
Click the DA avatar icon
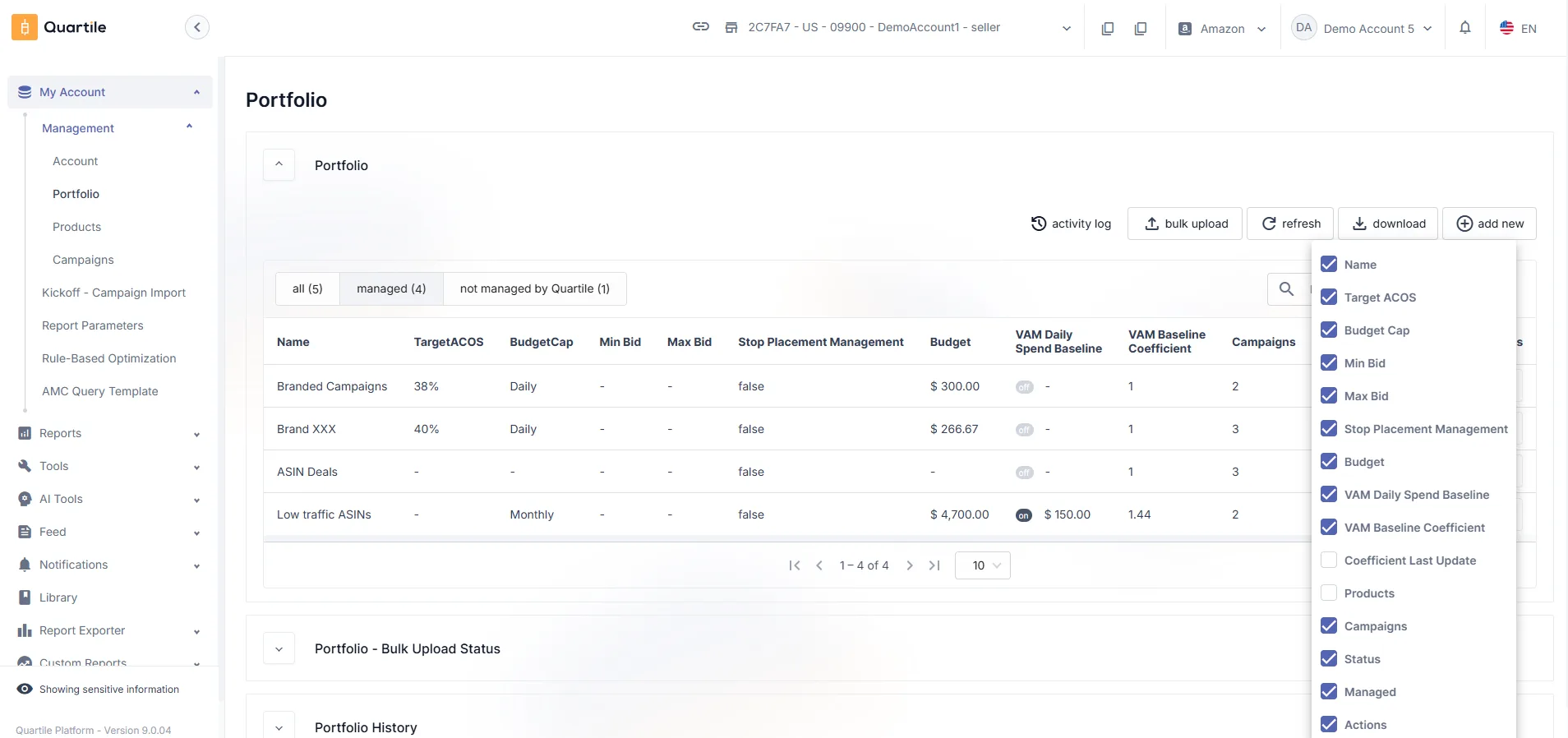coord(1304,27)
